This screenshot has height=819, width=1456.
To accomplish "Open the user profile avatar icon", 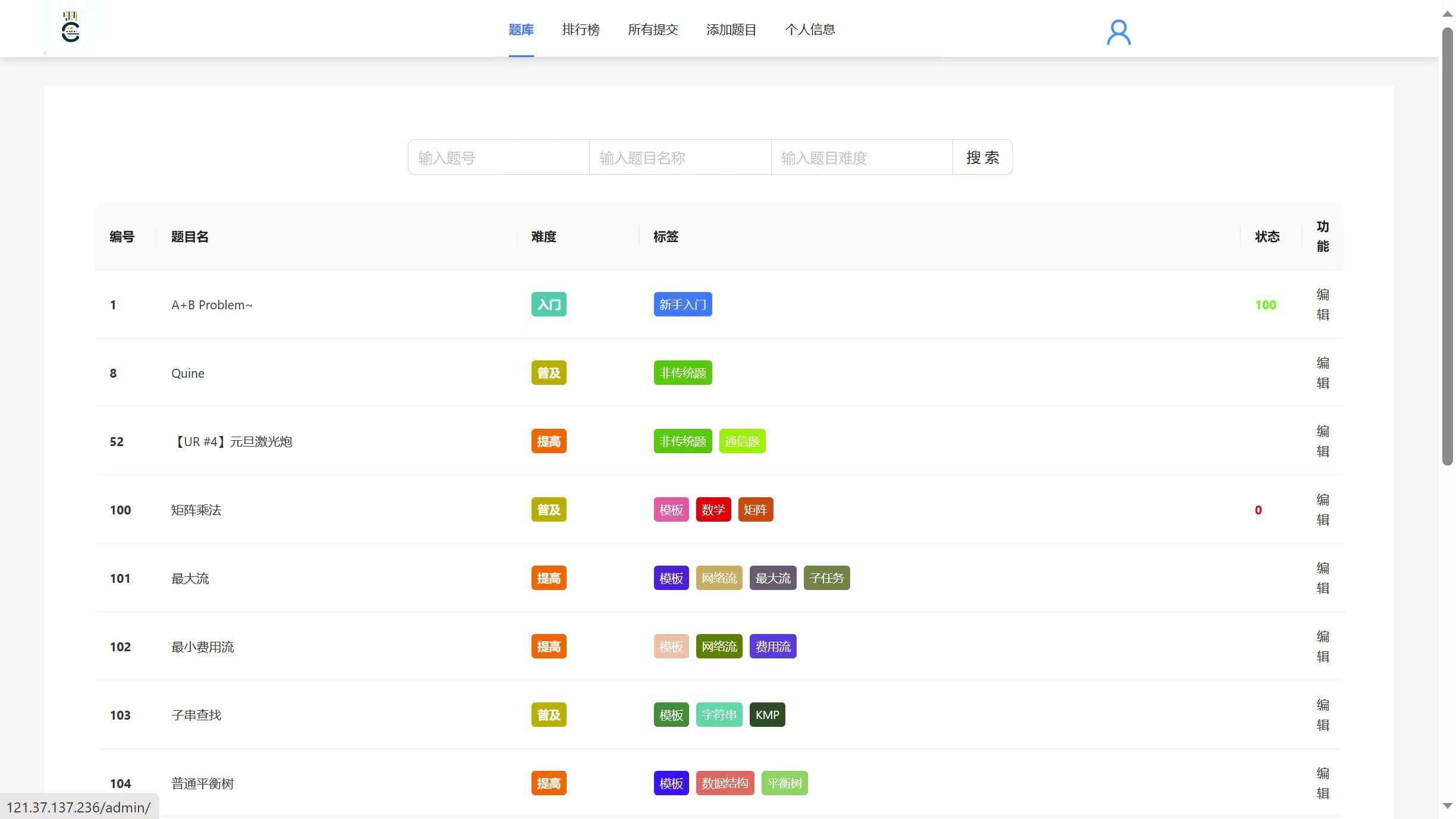I will click(1118, 32).
